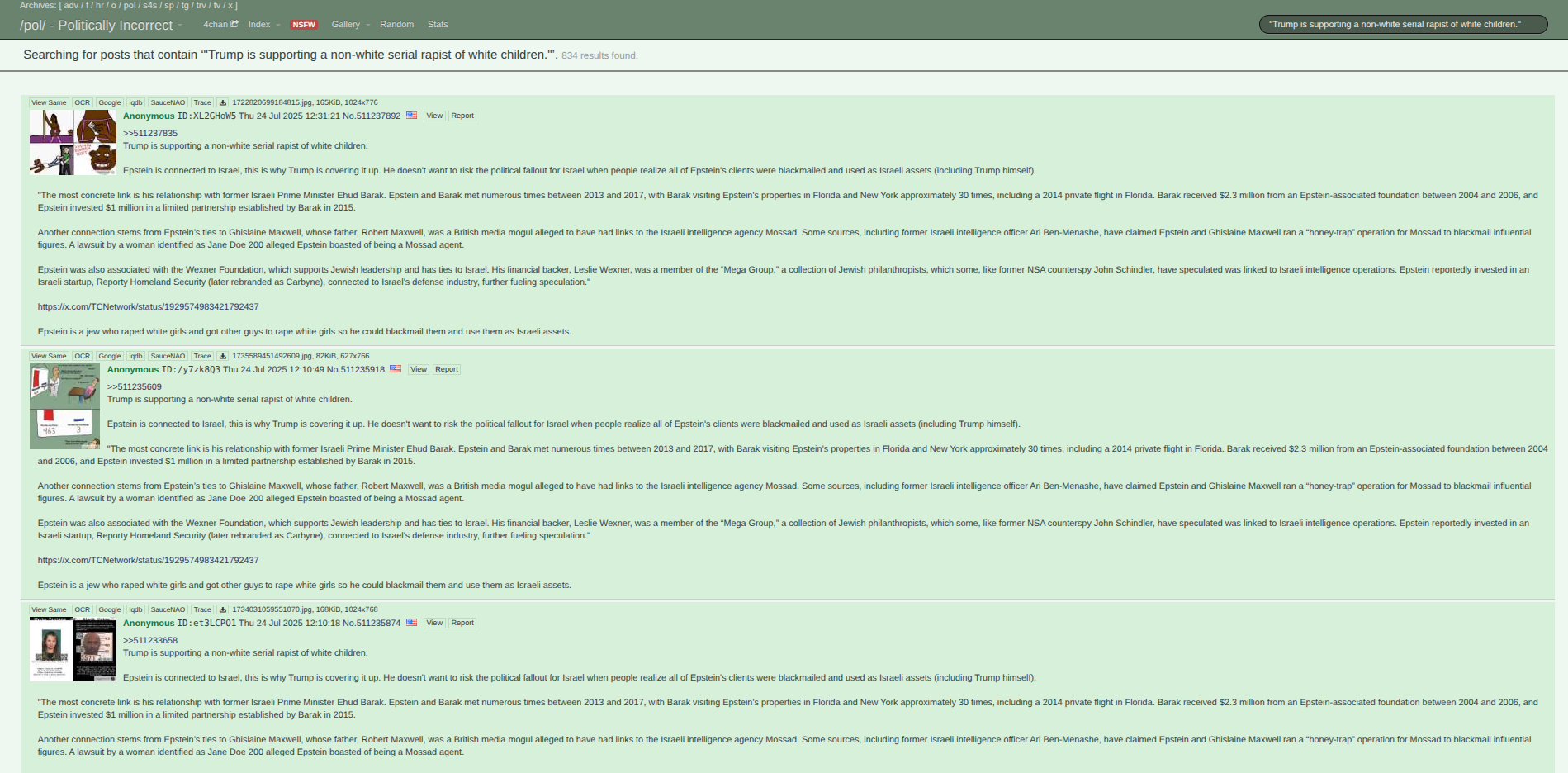1568x773 pixels.
Task: Click post number No.511235918
Action: 356,370
